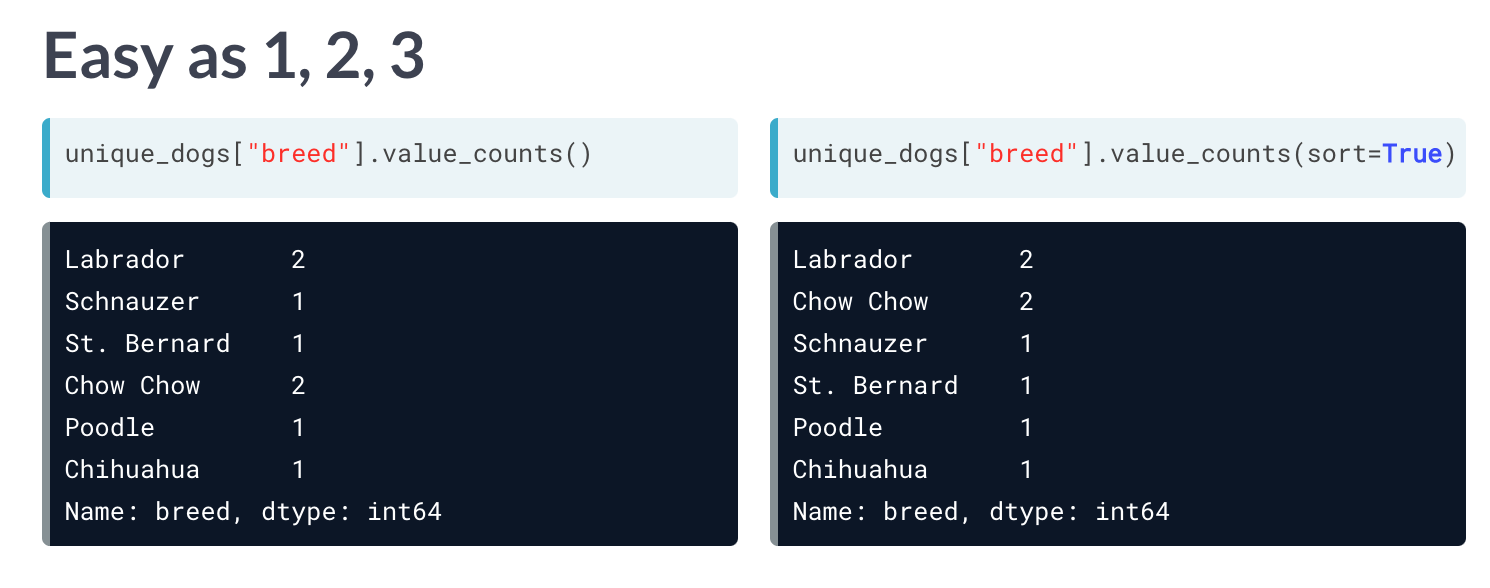Click Schnauzer row in the unsorted value_counts() output
The image size is (1490, 588).
point(185,302)
